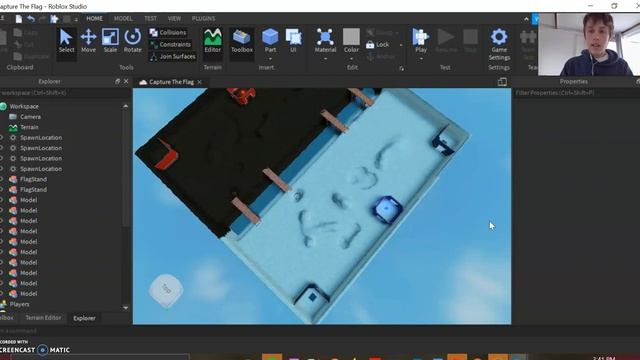Close the Explorer panel
The width and height of the screenshot is (640, 360).
coord(126,82)
